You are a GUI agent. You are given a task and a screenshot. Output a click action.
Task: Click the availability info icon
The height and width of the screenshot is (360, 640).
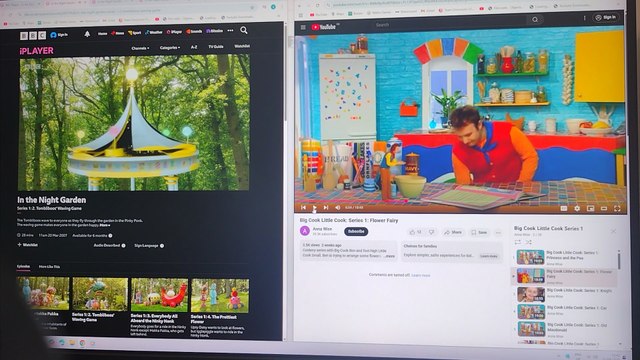pos(110,236)
